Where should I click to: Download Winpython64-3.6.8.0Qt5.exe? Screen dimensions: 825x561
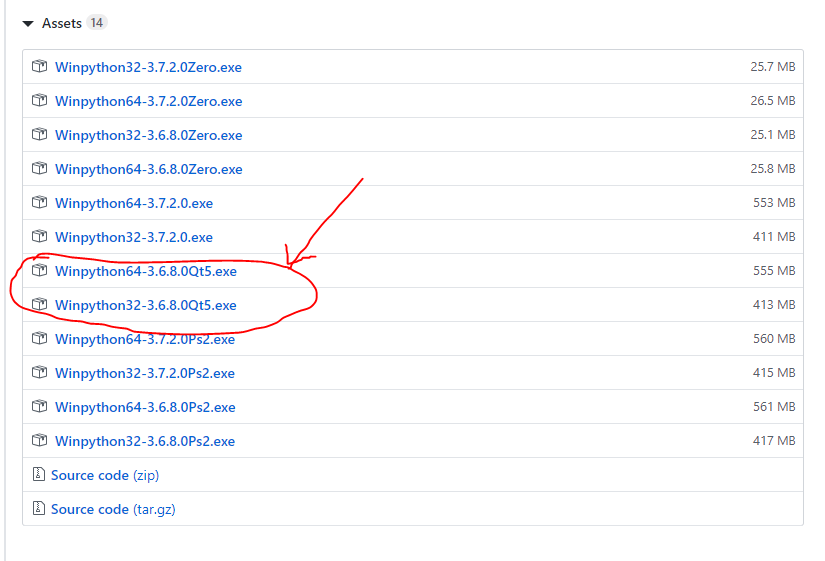[146, 271]
